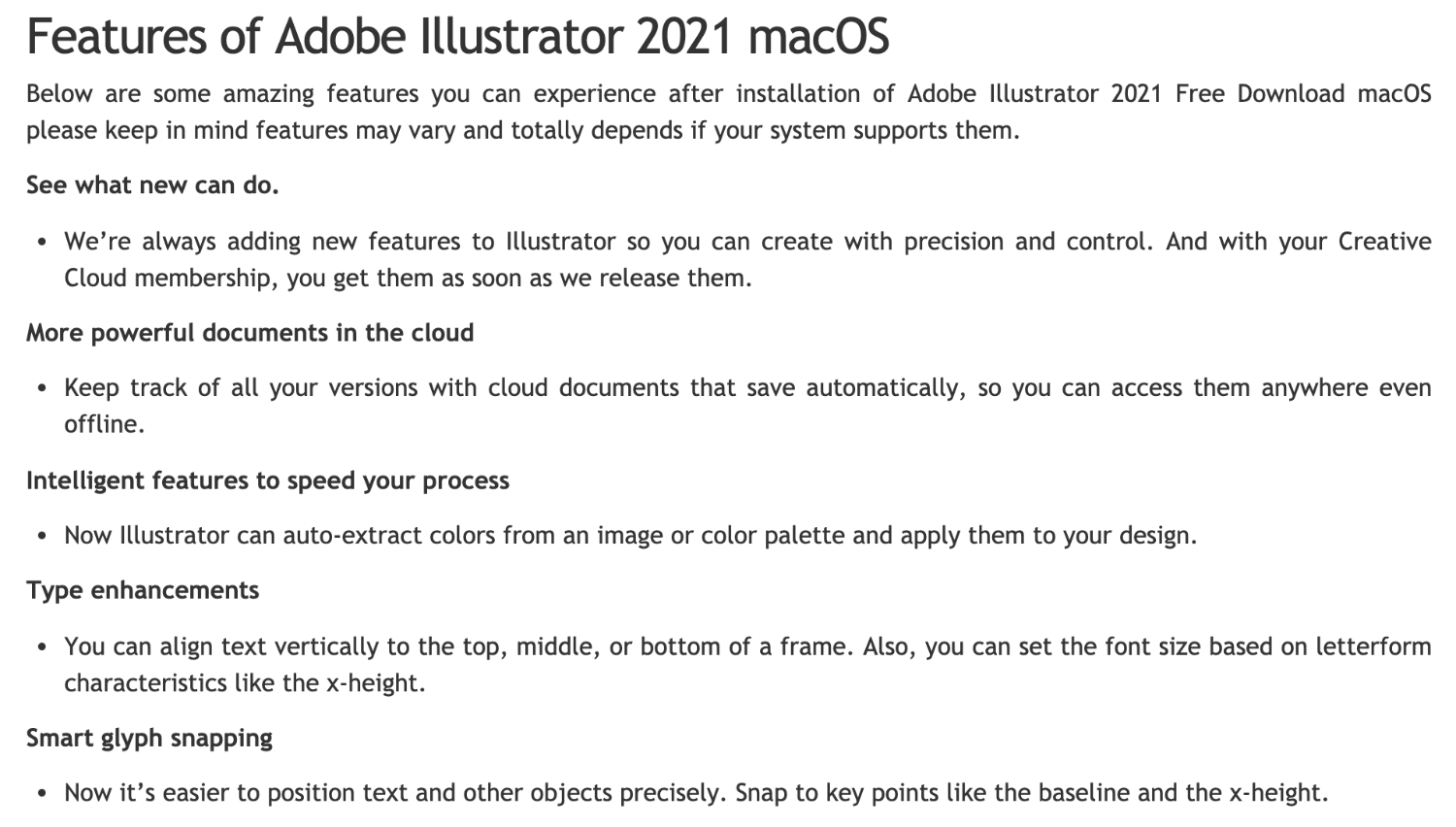Click the "Features of Adobe Illustrator 2021 macOS" heading
1456x827 pixels.
pyautogui.click(x=457, y=37)
